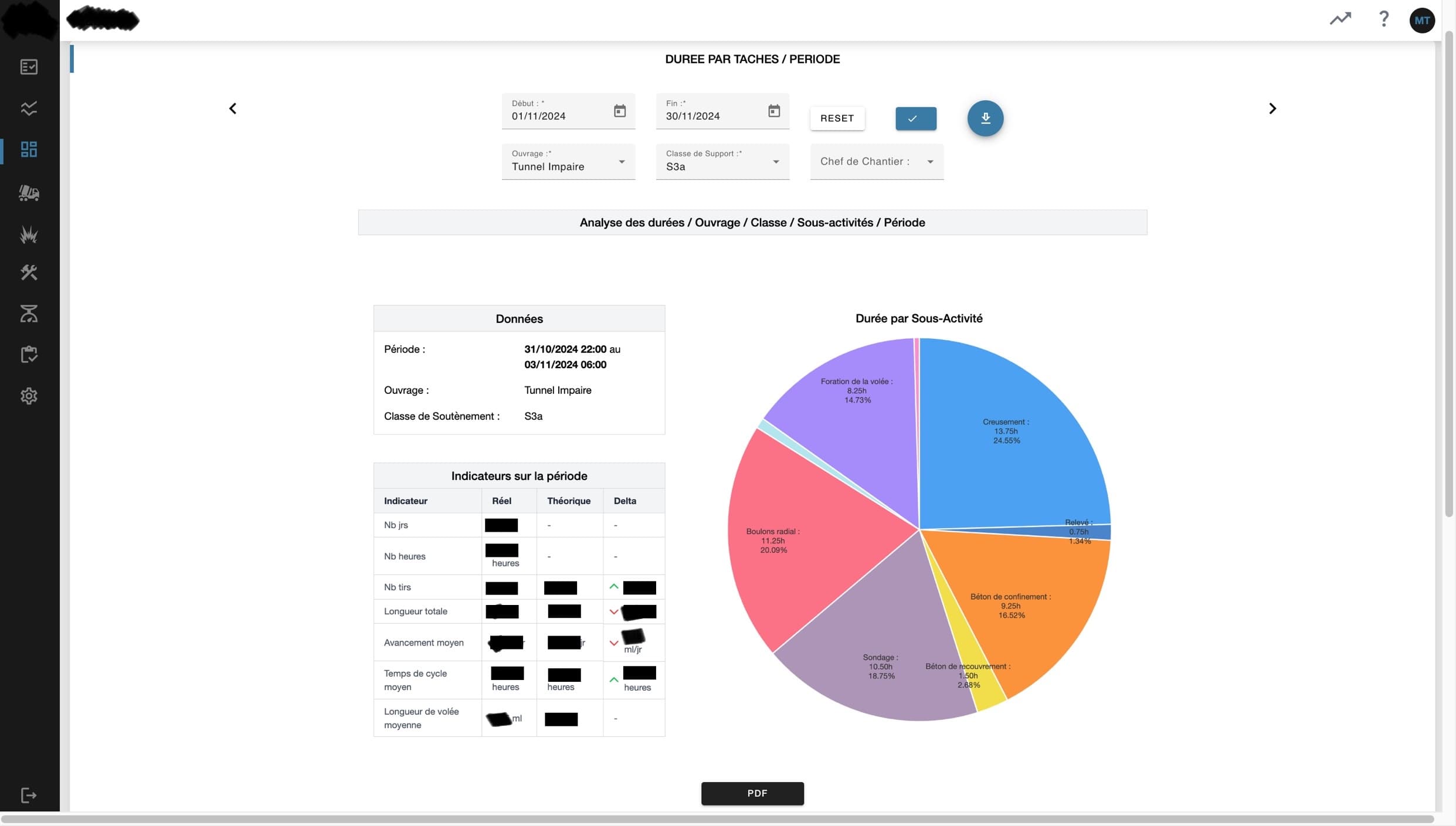Open the concrete mixer truck icon
The width and height of the screenshot is (1456, 826).
coord(29,193)
